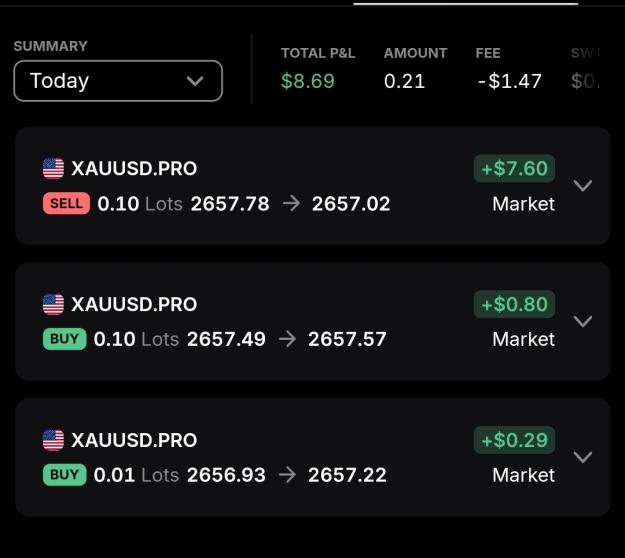Click the BUY badge on 0.01 lots trade
The width and height of the screenshot is (625, 558).
click(x=65, y=475)
